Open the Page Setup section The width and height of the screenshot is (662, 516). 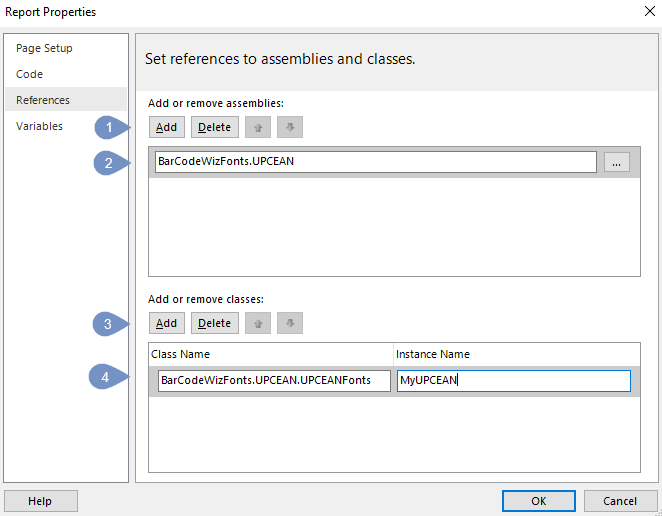[x=44, y=48]
